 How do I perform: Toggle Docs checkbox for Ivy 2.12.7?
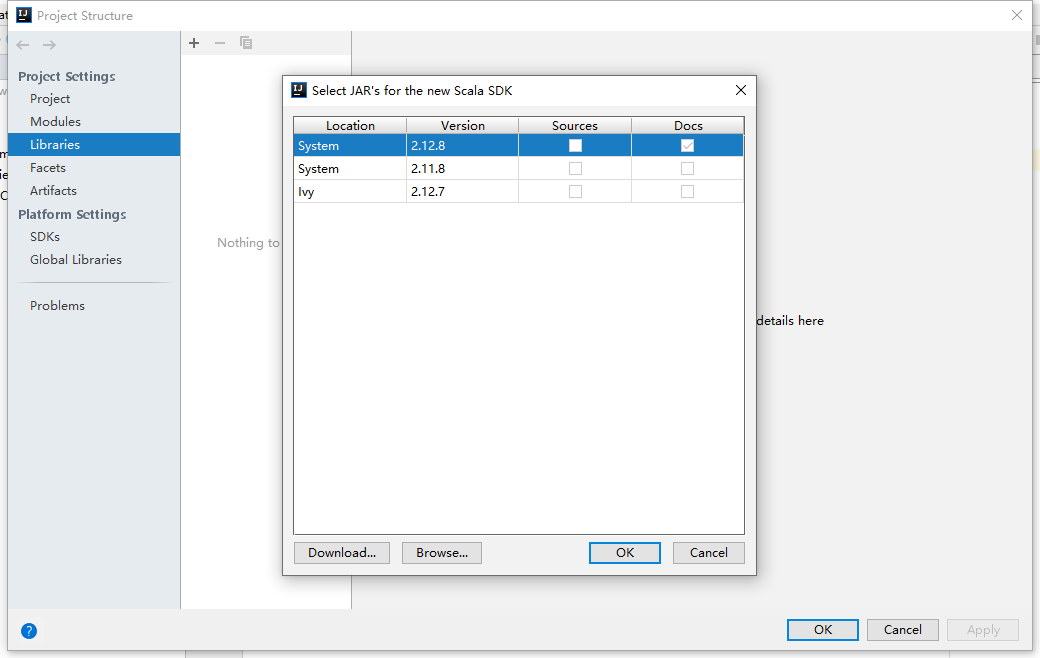(x=687, y=192)
